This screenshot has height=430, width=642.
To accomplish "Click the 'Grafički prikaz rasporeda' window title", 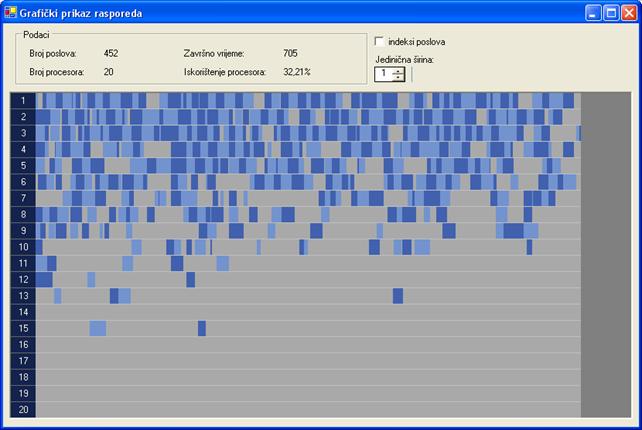I will (81, 13).
